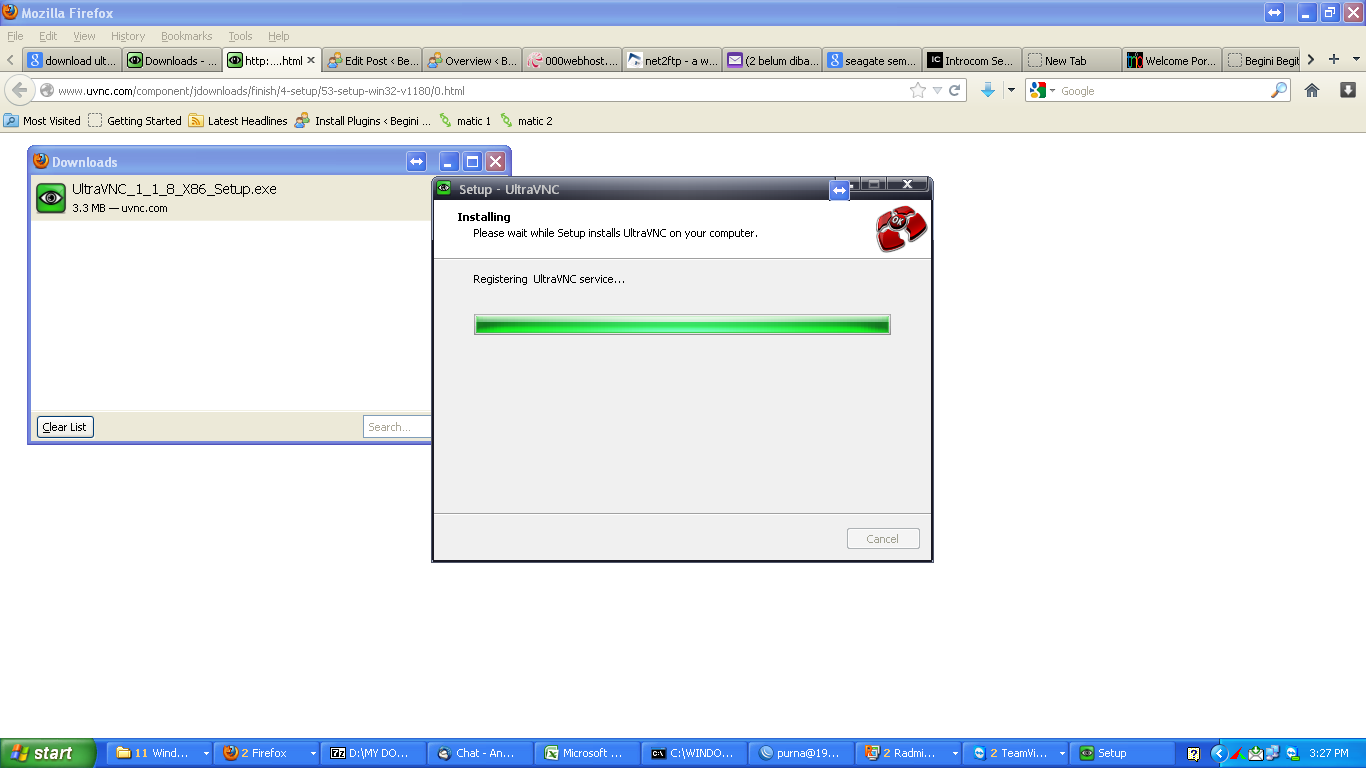Click the Downloads window Search field
This screenshot has width=1366, height=768.
[x=398, y=427]
